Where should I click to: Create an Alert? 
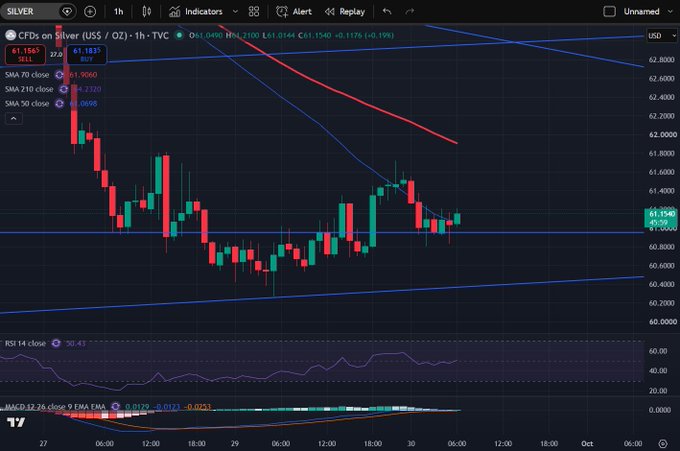click(294, 12)
